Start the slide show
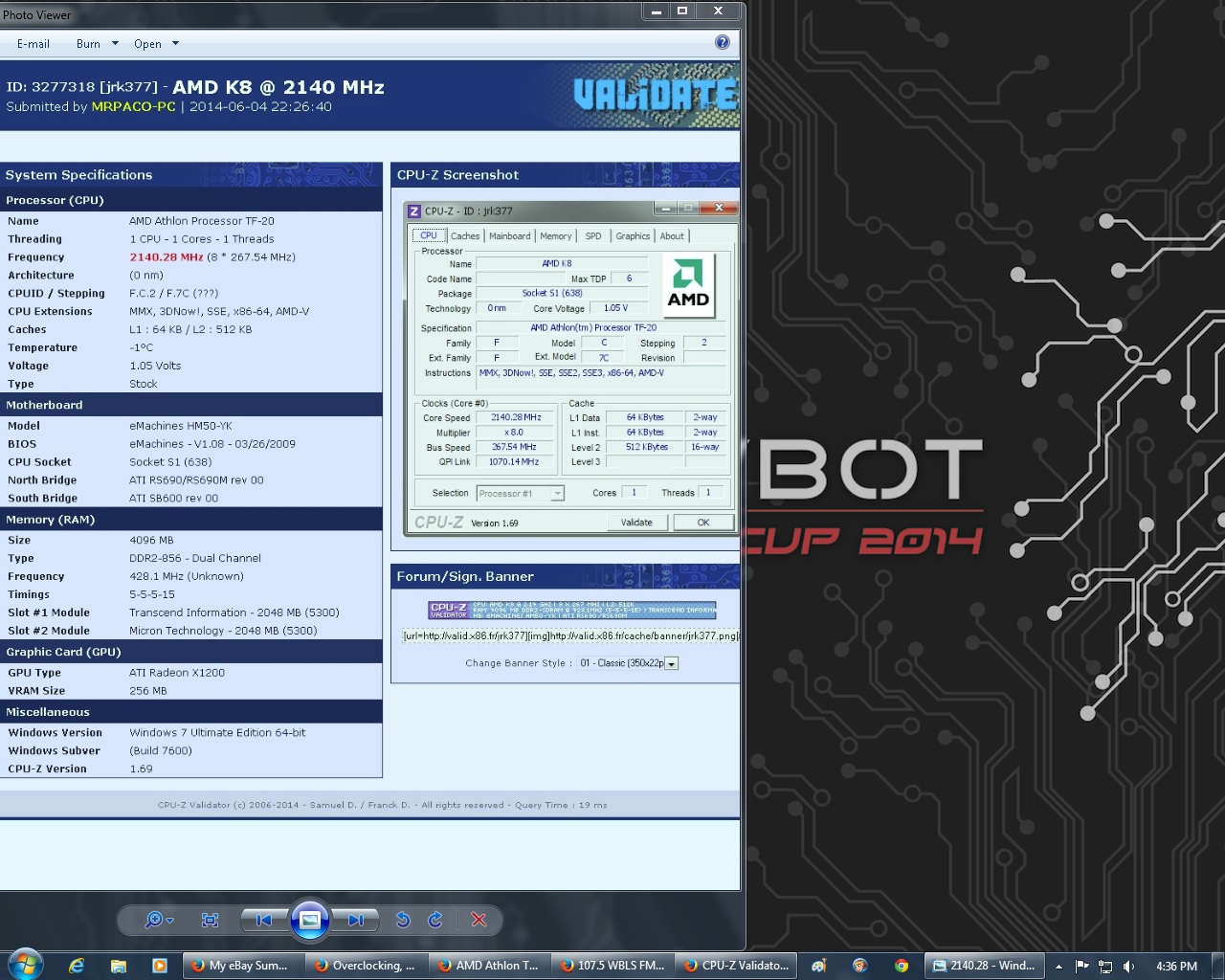The width and height of the screenshot is (1225, 980). pyautogui.click(x=310, y=920)
